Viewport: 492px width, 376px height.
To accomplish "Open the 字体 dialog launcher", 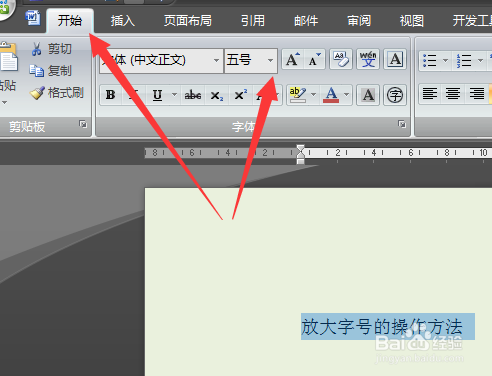I will 402,124.
